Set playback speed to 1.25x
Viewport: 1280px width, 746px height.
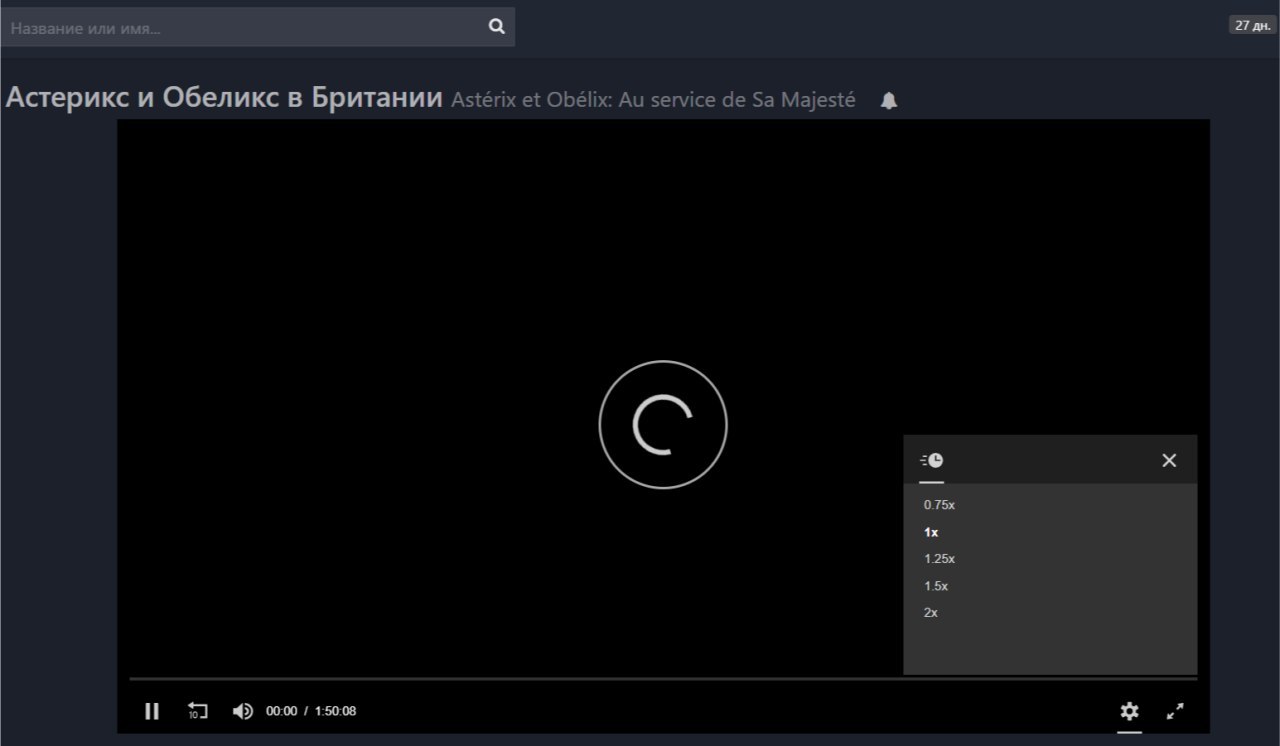939,559
